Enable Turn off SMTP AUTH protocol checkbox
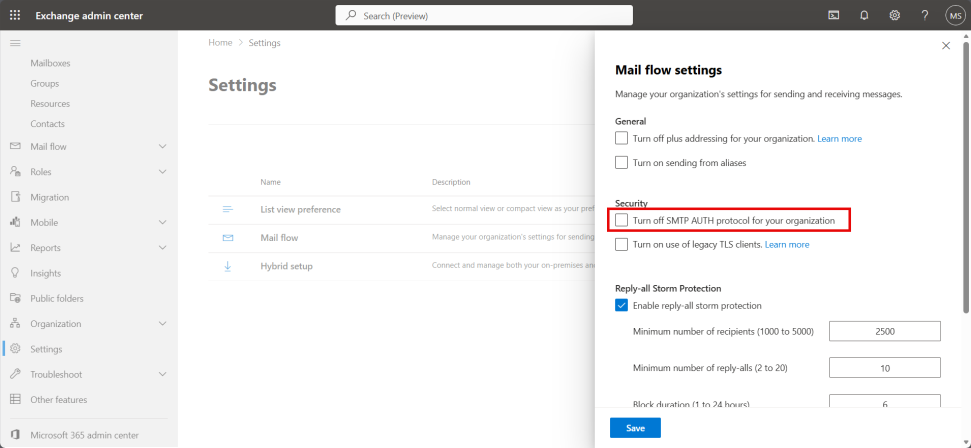This screenshot has width=971, height=448. [x=622, y=219]
